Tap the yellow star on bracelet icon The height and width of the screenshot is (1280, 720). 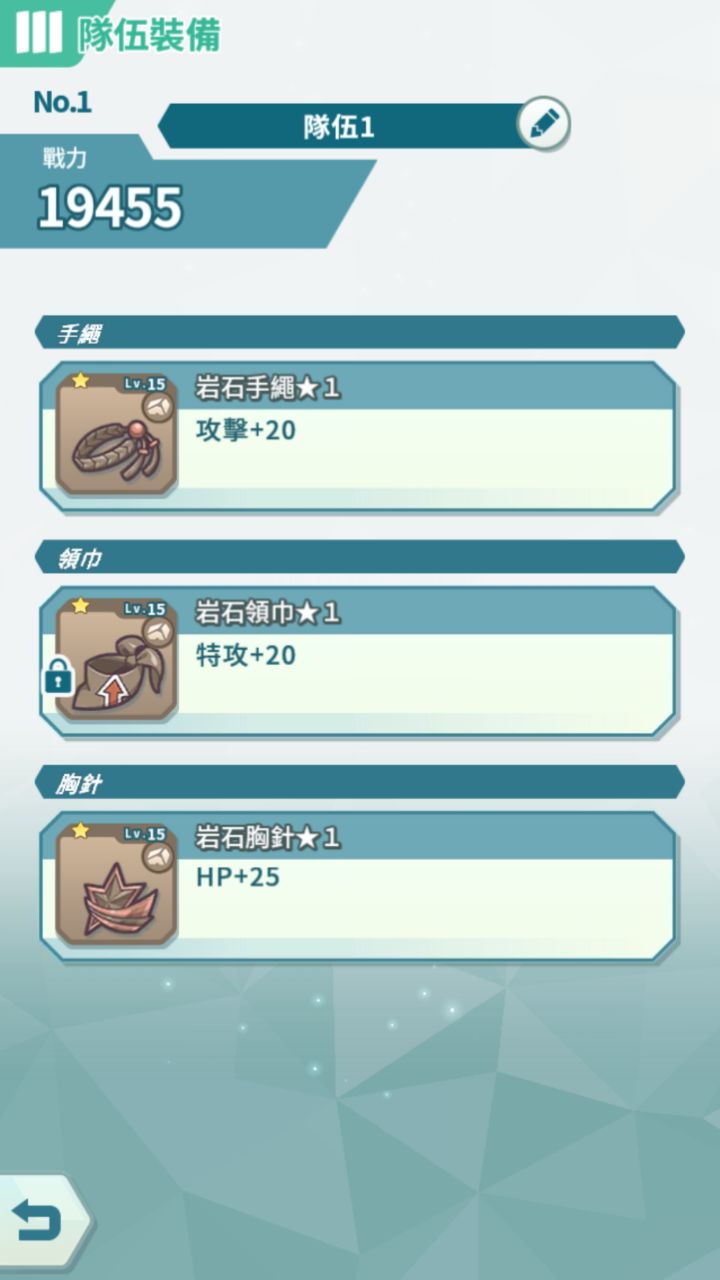(79, 381)
